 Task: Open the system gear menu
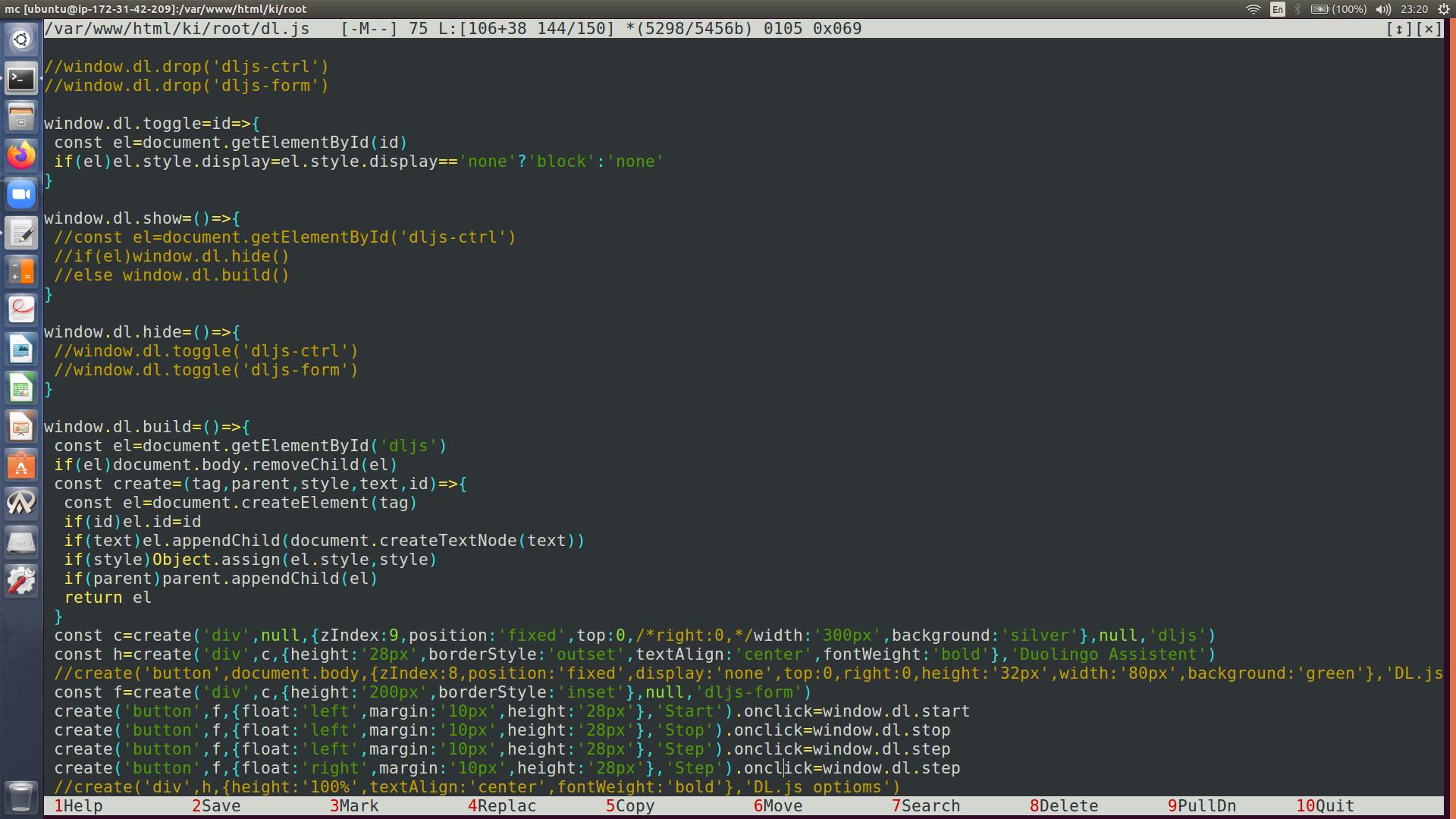pyautogui.click(x=1443, y=9)
